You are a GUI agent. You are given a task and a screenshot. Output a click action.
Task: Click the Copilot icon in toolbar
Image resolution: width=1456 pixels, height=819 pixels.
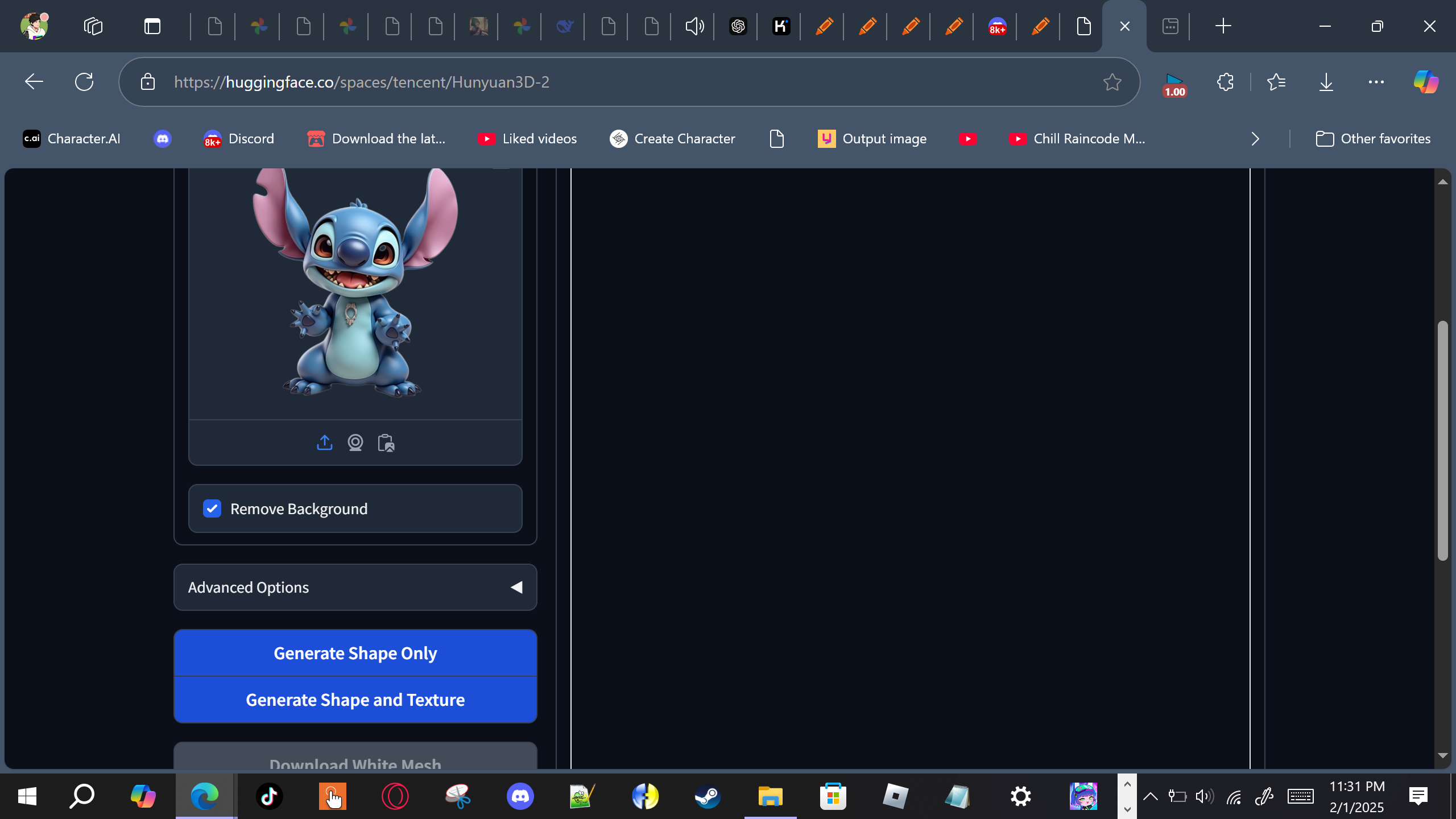[x=1425, y=82]
